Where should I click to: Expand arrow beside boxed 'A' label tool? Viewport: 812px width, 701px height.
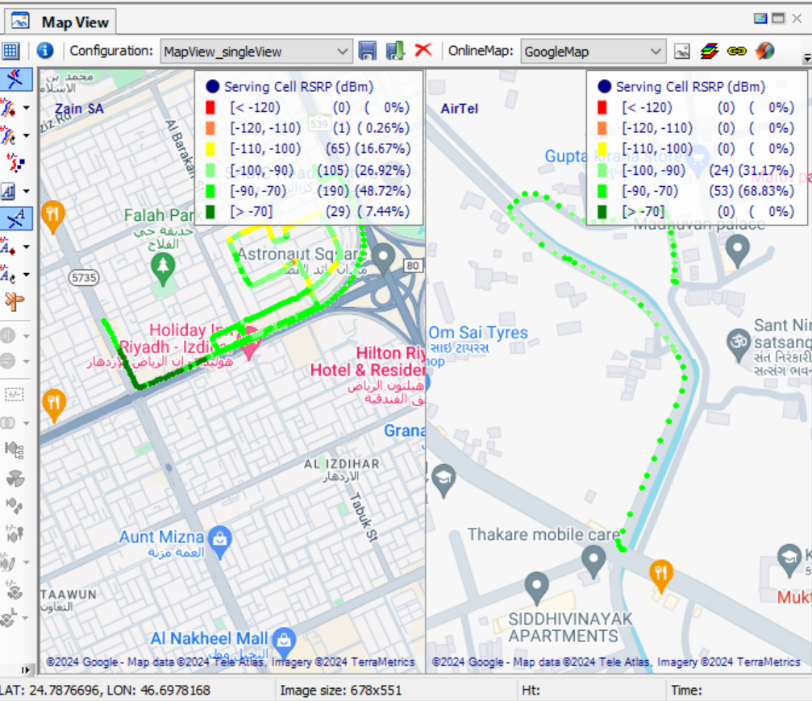[26, 191]
